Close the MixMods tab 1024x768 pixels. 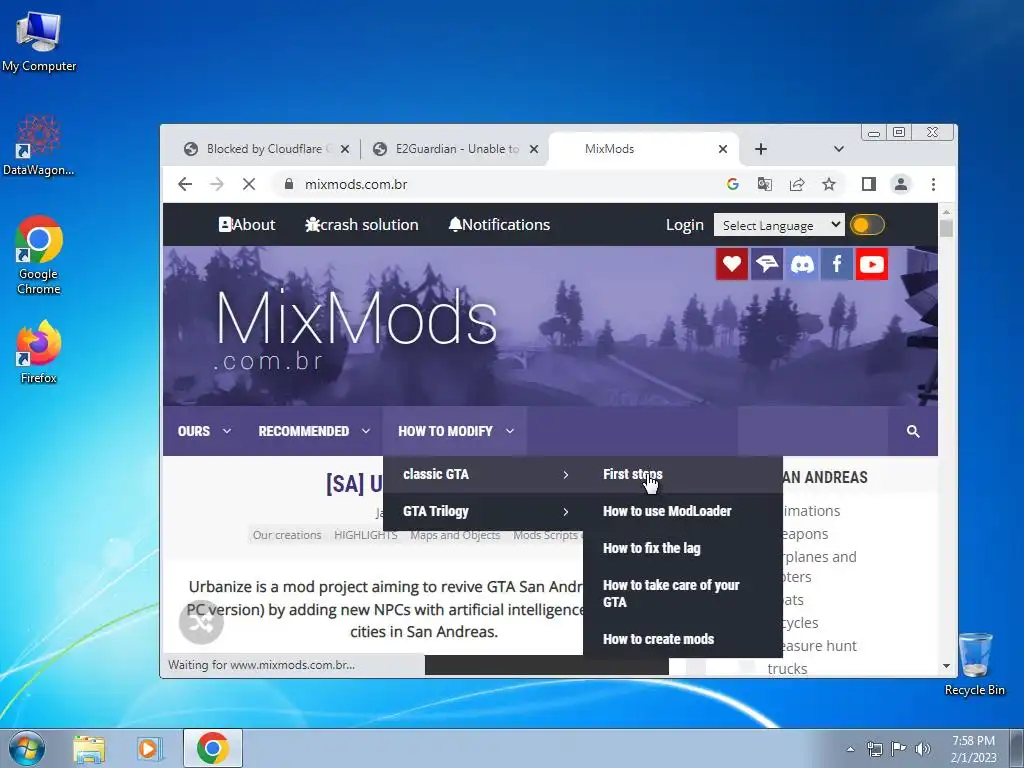(x=723, y=149)
